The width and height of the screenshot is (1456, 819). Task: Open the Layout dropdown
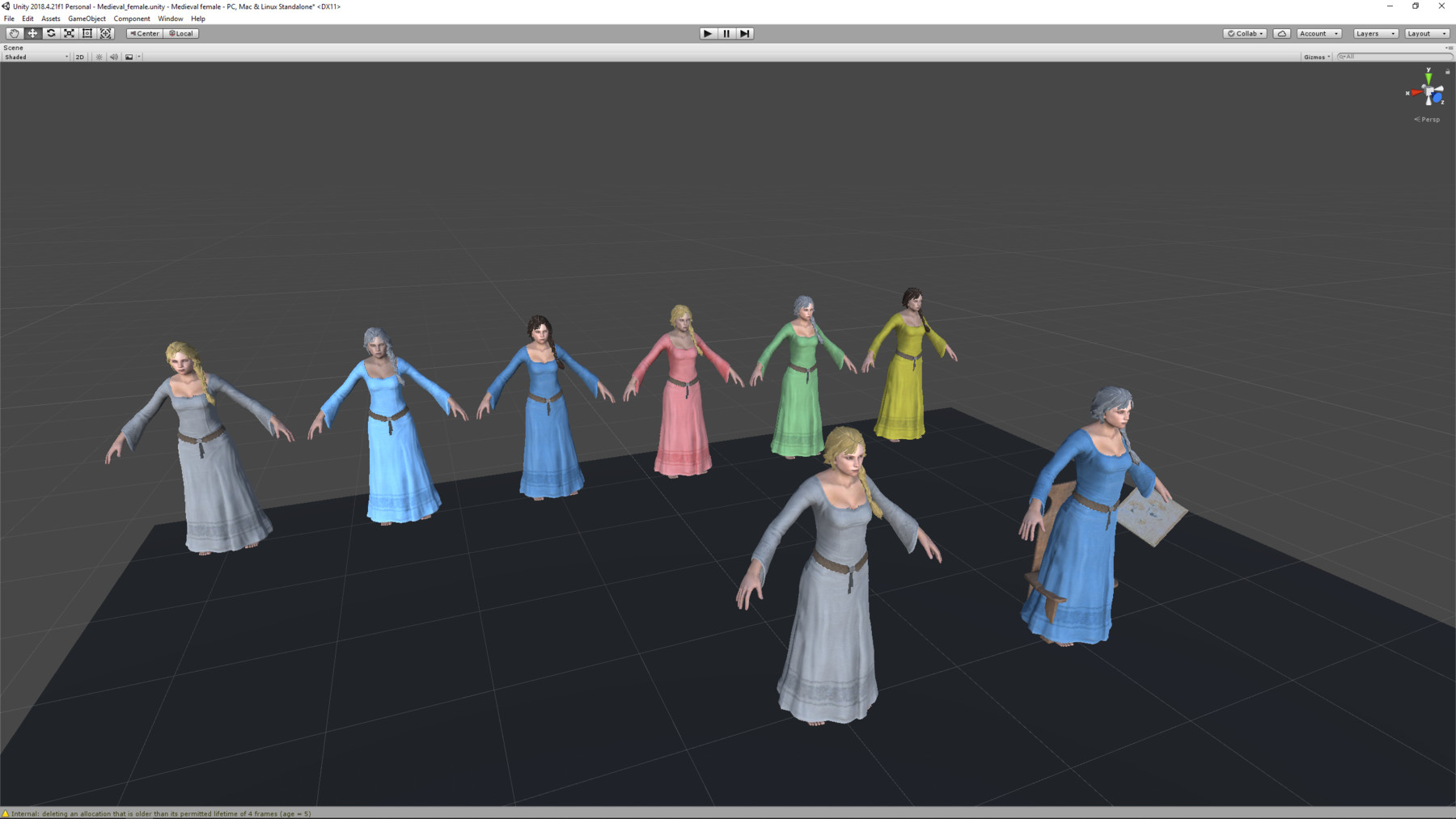click(1424, 33)
